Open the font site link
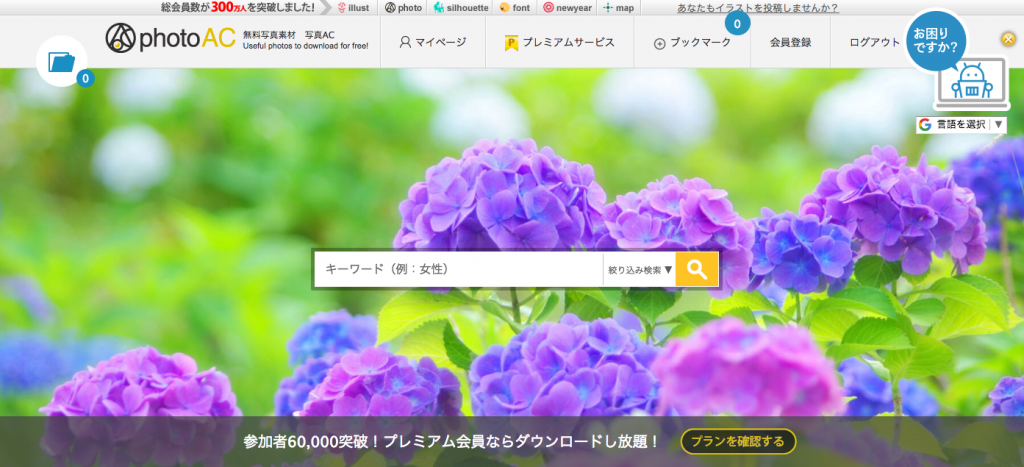 point(514,8)
